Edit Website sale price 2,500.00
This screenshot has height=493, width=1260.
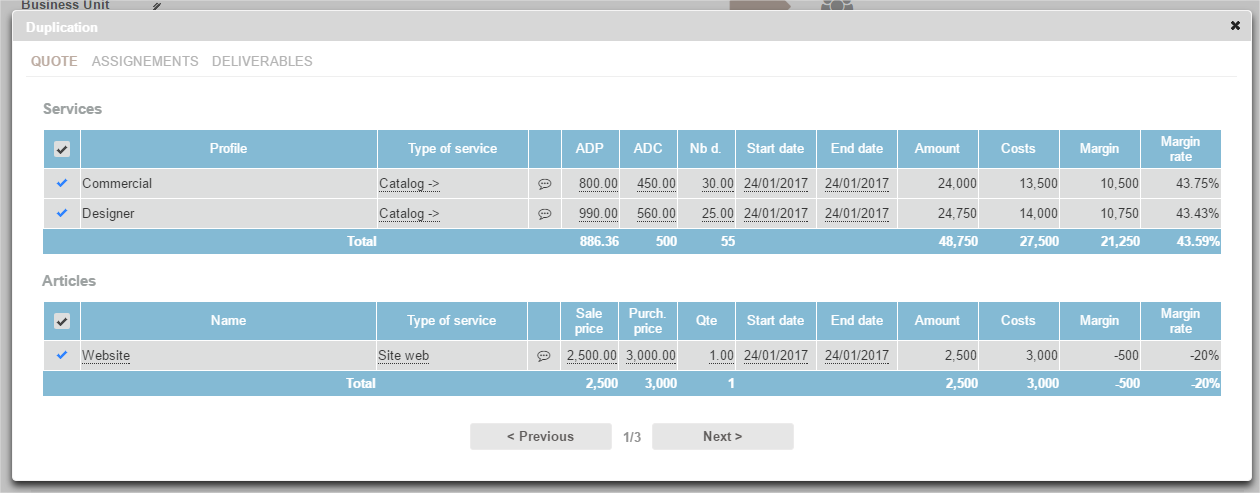[592, 356]
